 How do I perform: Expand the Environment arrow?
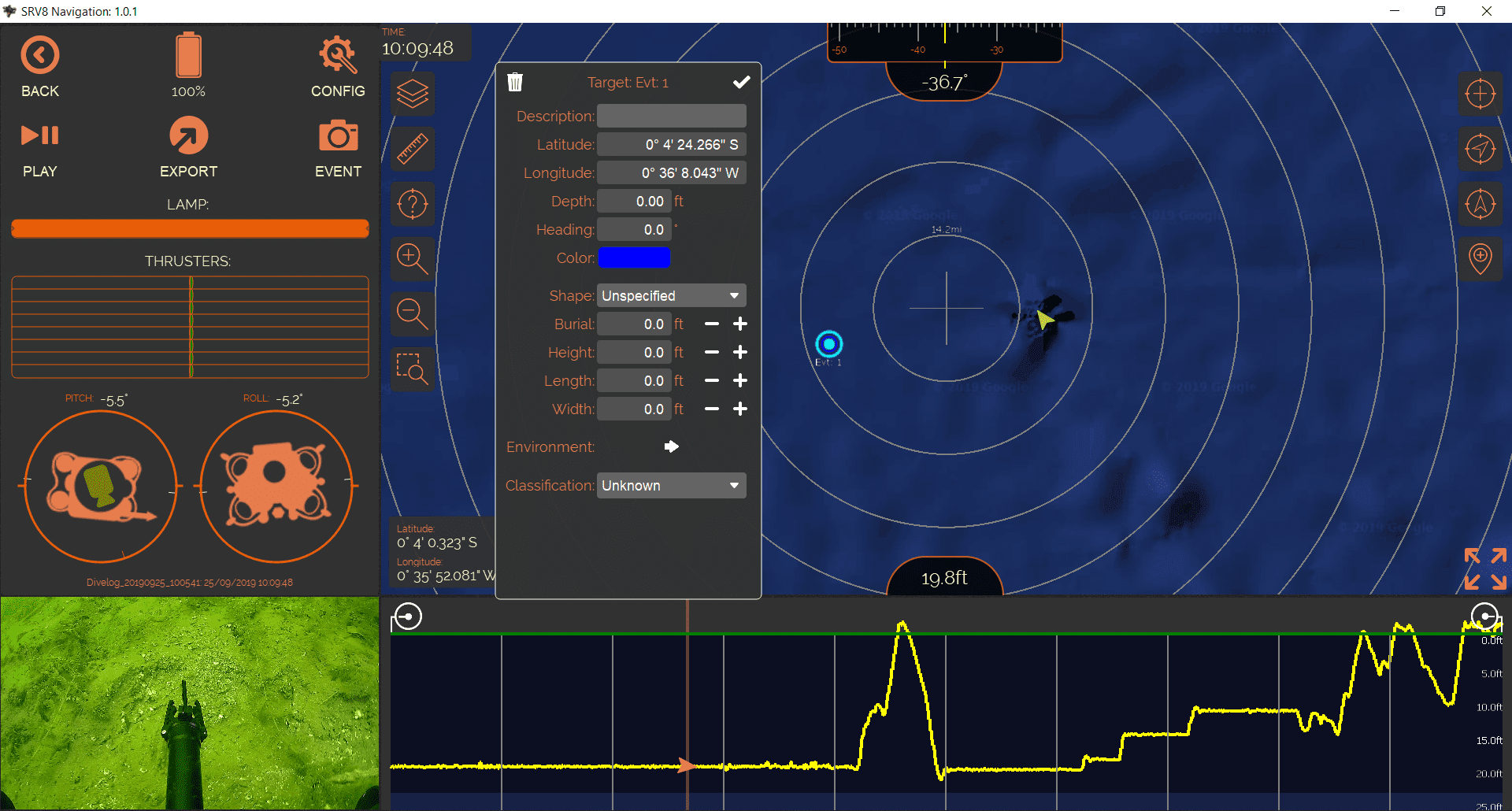[x=672, y=446]
